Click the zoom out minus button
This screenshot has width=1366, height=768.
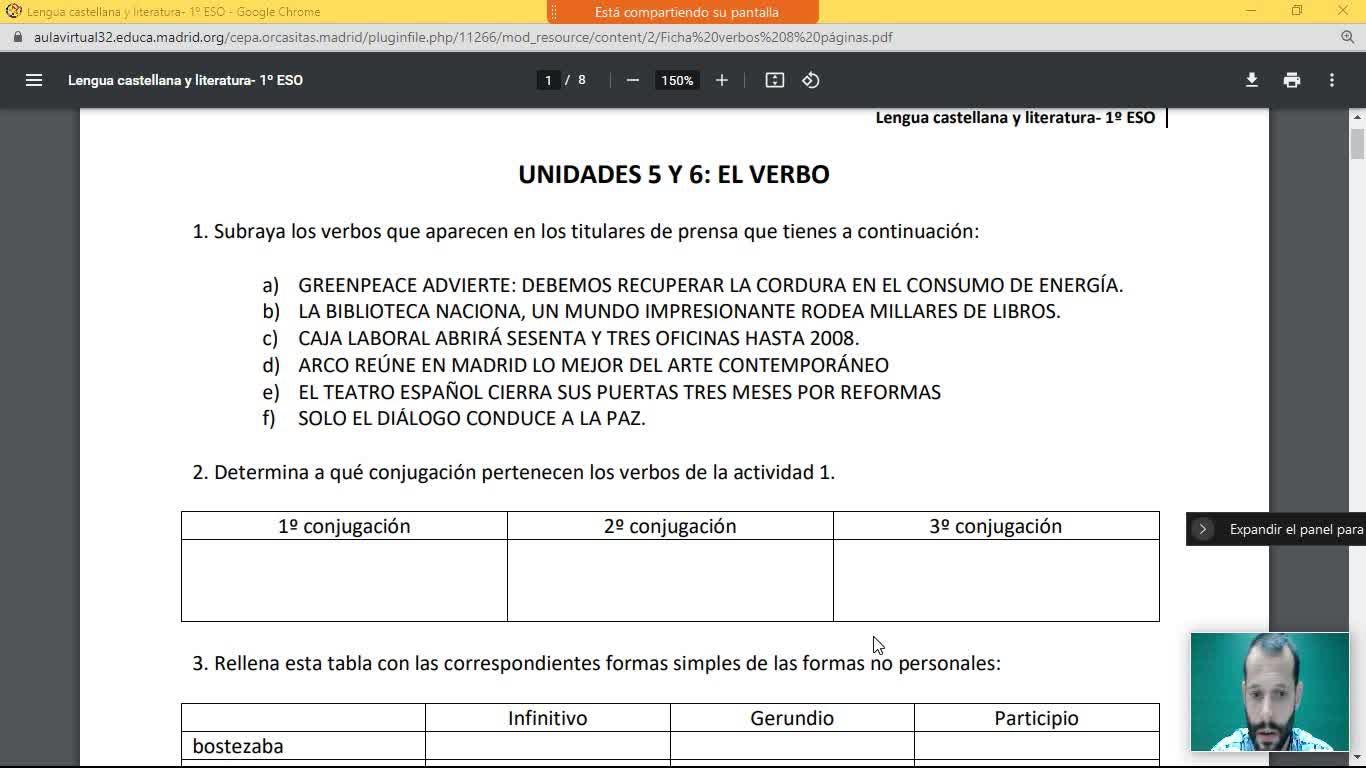(632, 80)
